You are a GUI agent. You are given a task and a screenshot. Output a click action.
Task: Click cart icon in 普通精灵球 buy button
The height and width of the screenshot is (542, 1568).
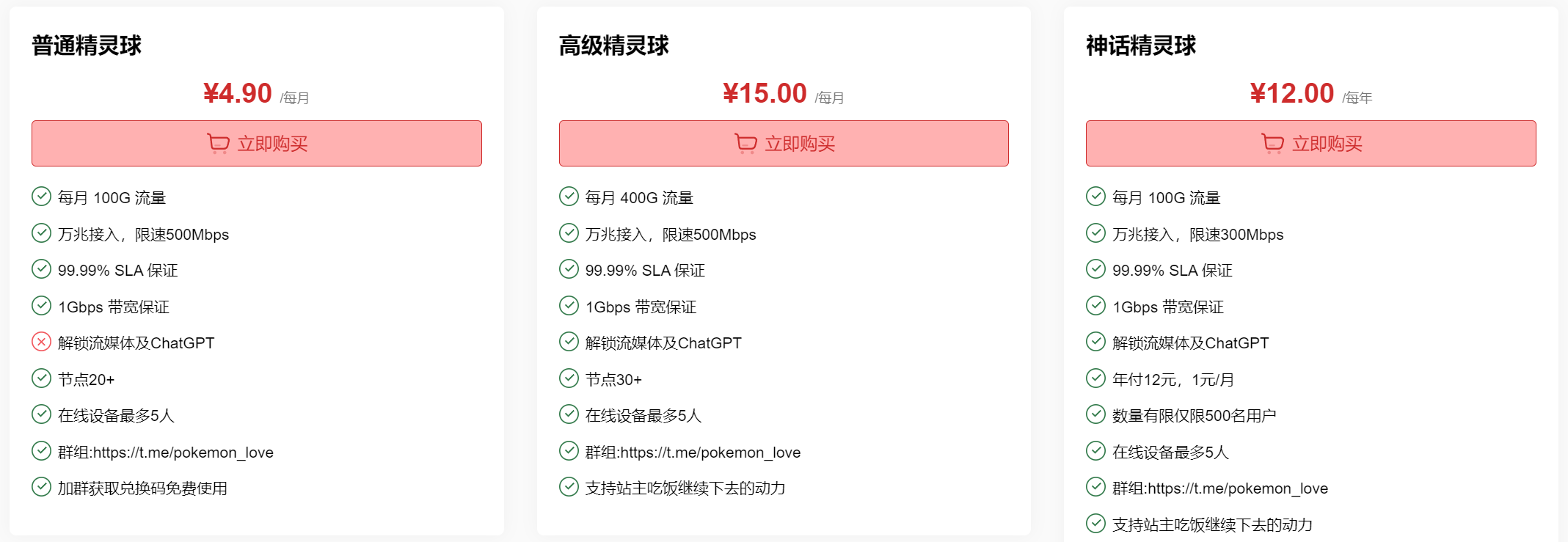(219, 143)
